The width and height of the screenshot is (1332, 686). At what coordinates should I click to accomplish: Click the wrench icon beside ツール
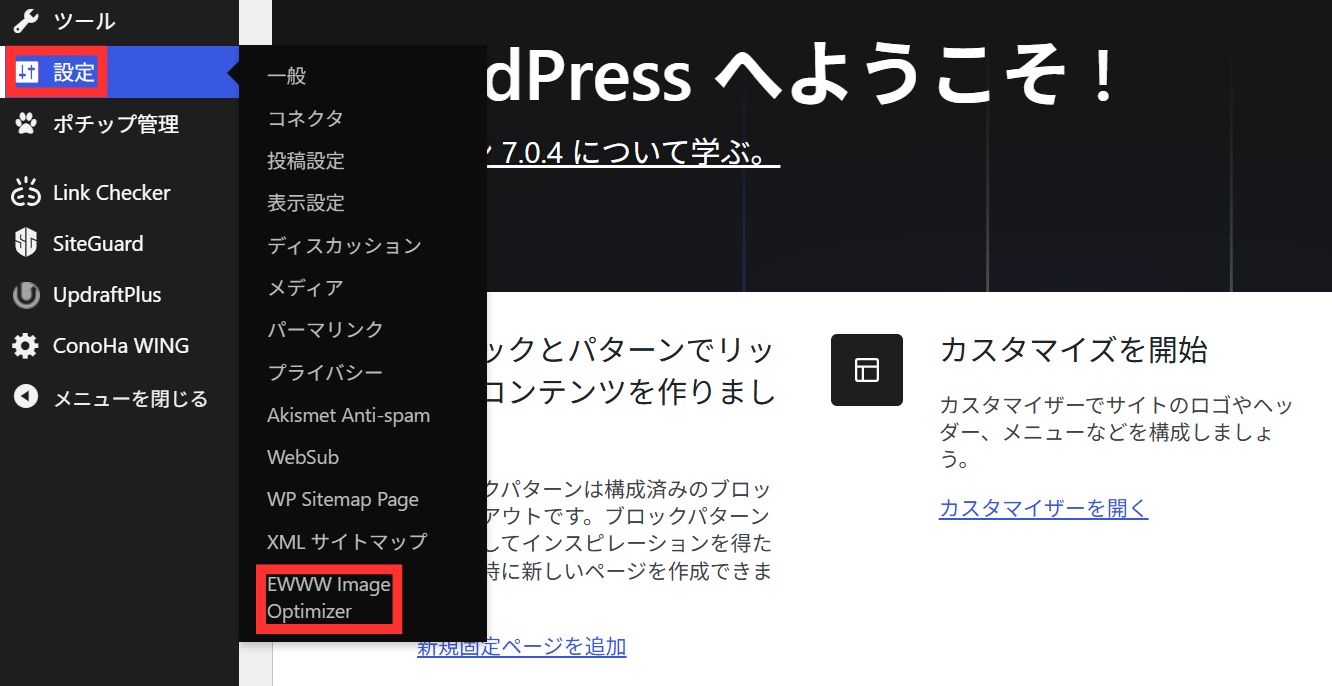26,21
